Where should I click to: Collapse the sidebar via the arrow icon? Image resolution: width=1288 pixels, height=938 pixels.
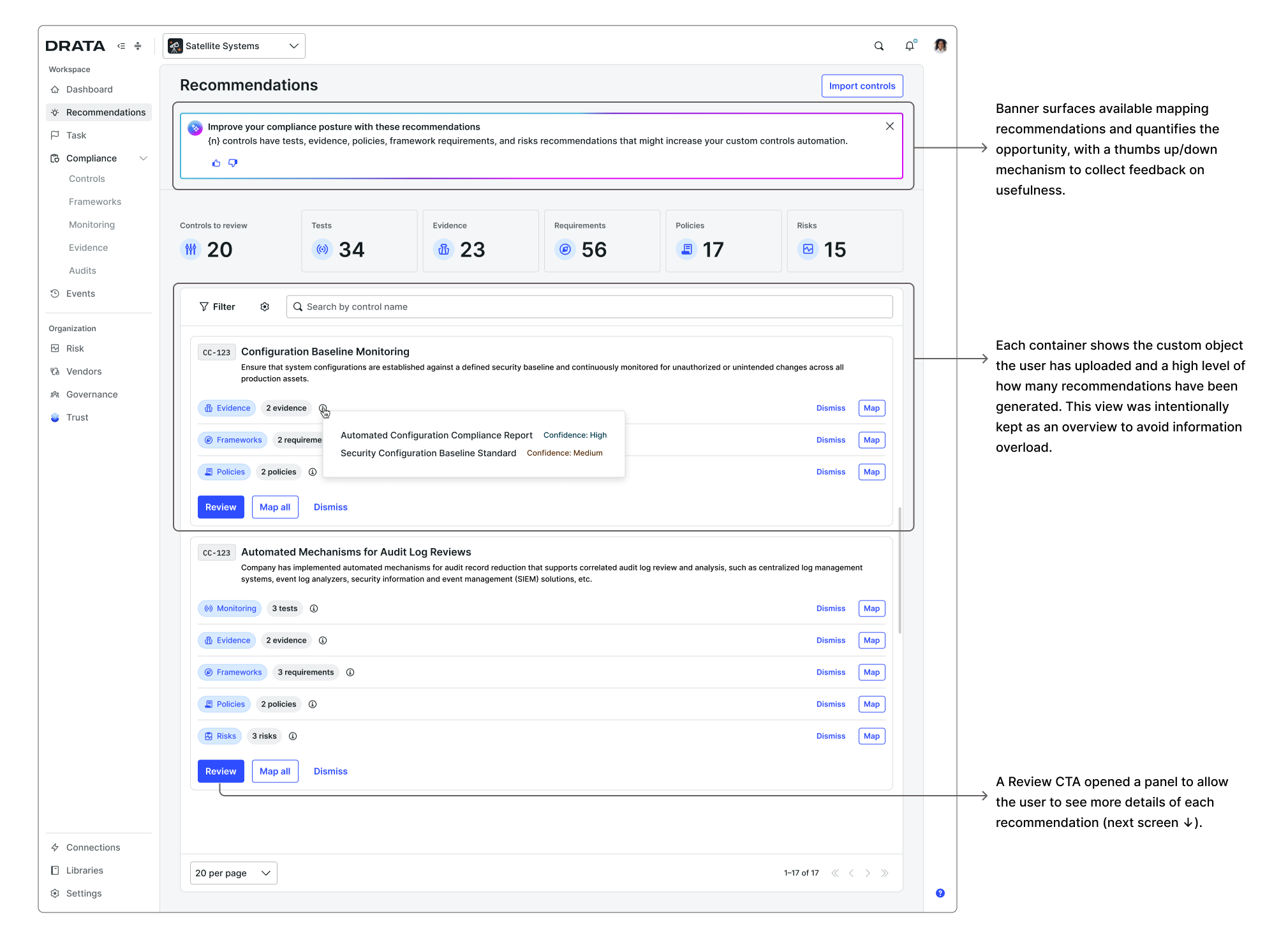[x=121, y=46]
